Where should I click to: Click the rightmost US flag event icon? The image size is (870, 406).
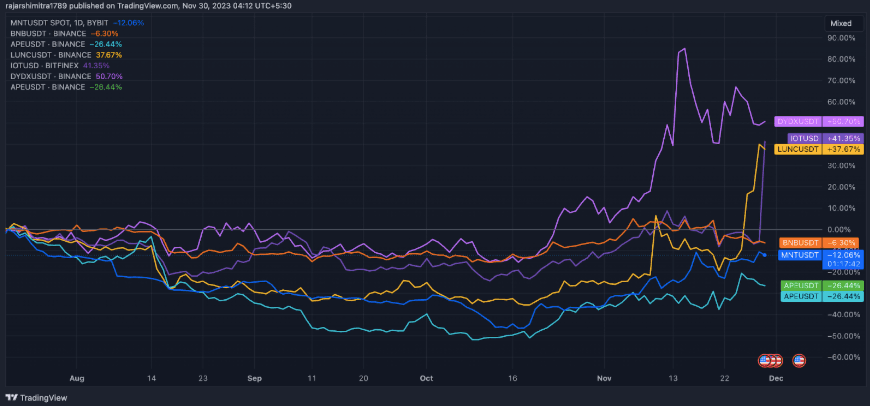click(799, 360)
